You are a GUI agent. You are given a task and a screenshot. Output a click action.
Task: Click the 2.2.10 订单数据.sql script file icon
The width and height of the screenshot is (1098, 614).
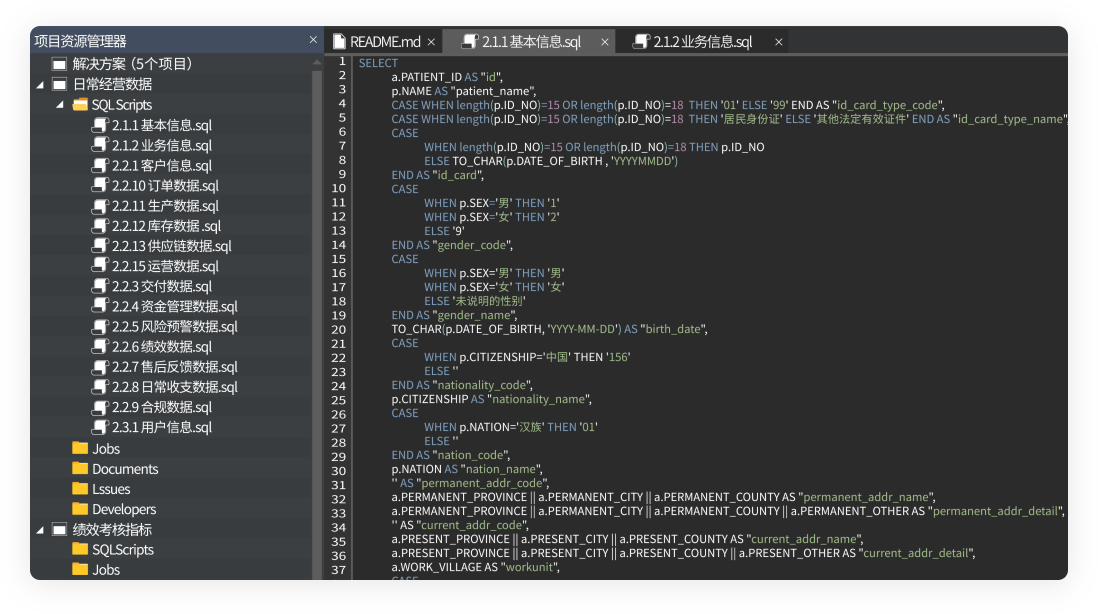coord(99,186)
